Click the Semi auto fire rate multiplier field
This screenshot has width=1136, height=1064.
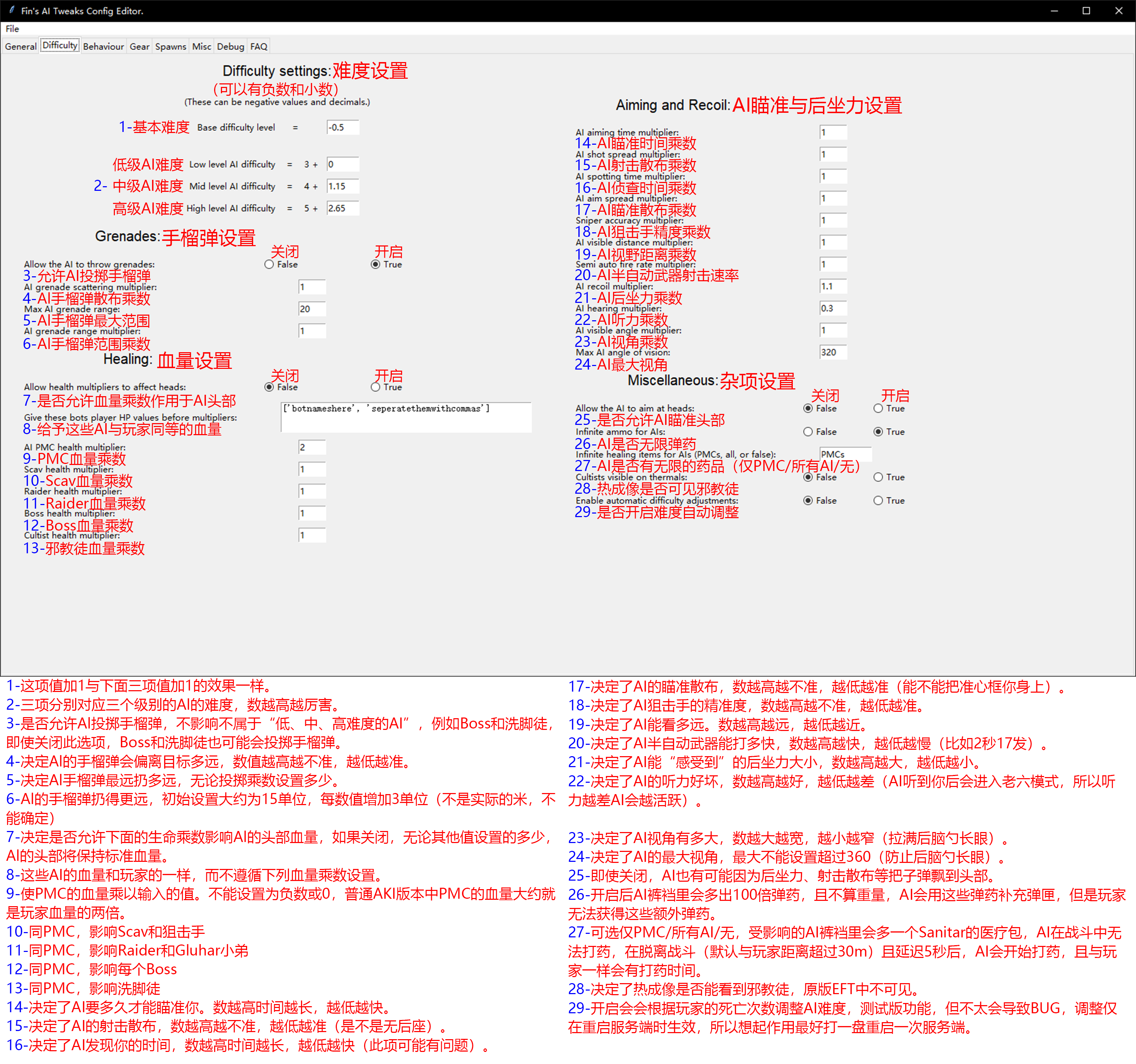point(833,264)
